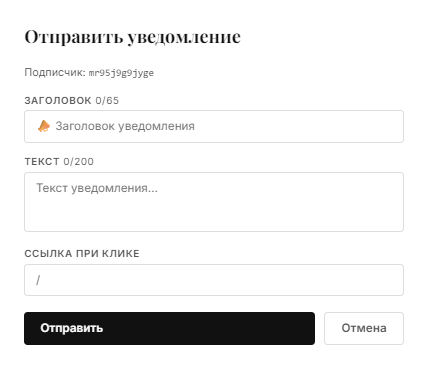Click the ТЕКСТ field label

point(42,162)
